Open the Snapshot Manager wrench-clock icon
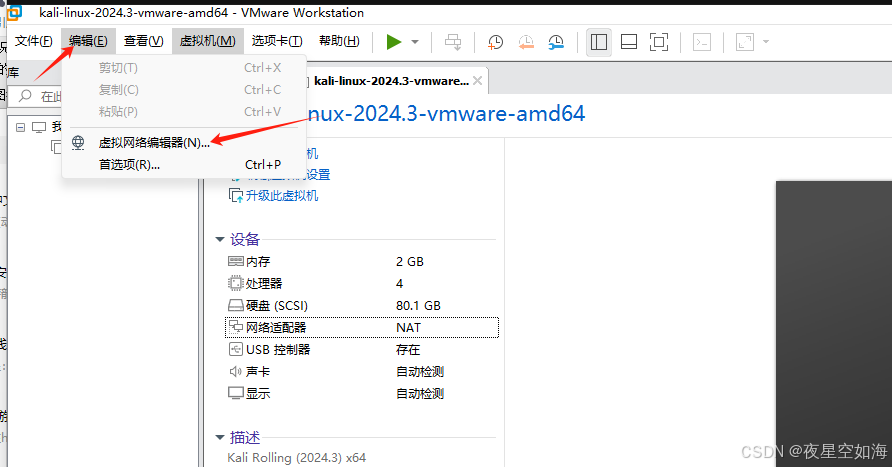892x467 pixels. pos(556,42)
